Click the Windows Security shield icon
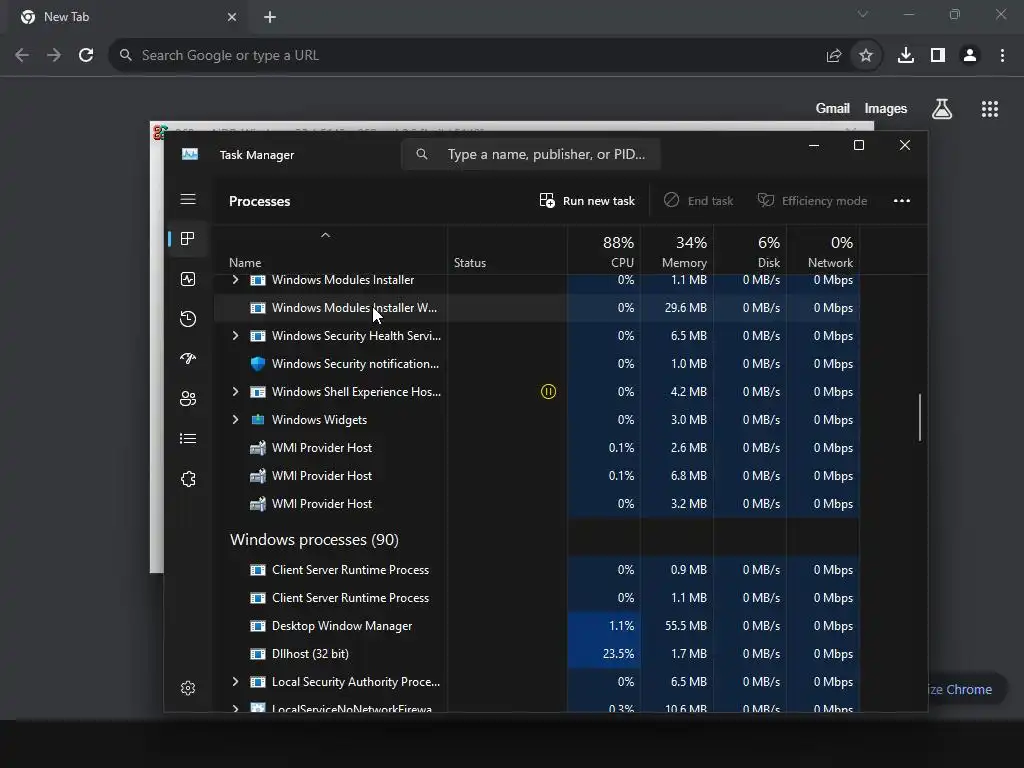The width and height of the screenshot is (1024, 768). (x=258, y=364)
